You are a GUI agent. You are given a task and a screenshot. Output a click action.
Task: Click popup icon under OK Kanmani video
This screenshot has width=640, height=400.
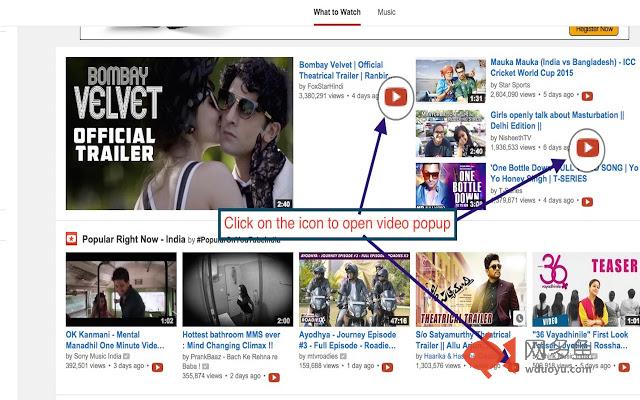coord(157,367)
